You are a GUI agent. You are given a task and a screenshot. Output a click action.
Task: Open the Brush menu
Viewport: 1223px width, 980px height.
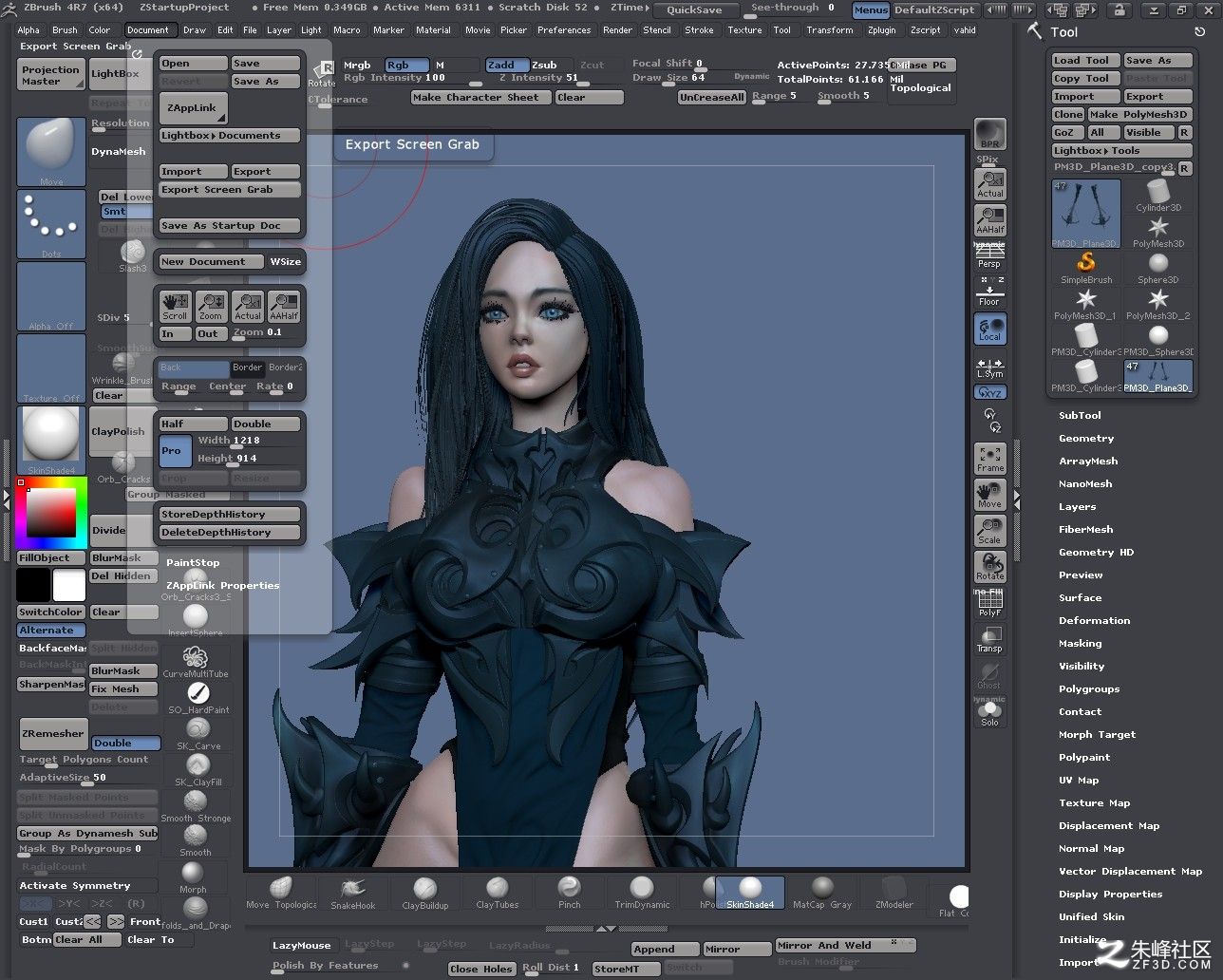(x=65, y=29)
